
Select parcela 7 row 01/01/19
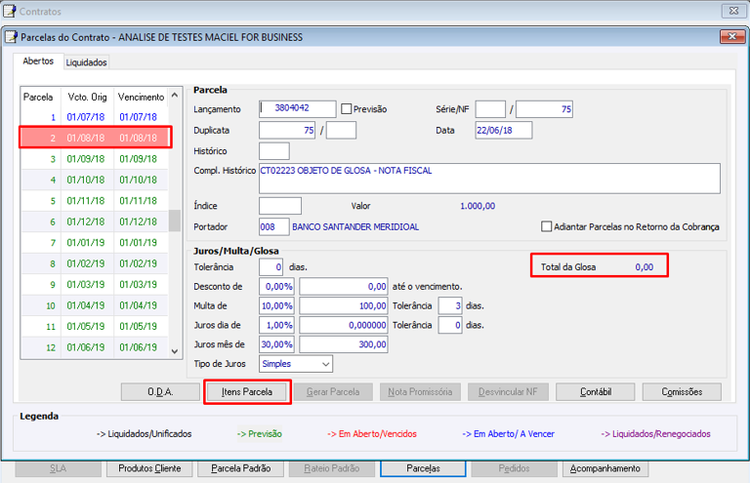click(95, 242)
